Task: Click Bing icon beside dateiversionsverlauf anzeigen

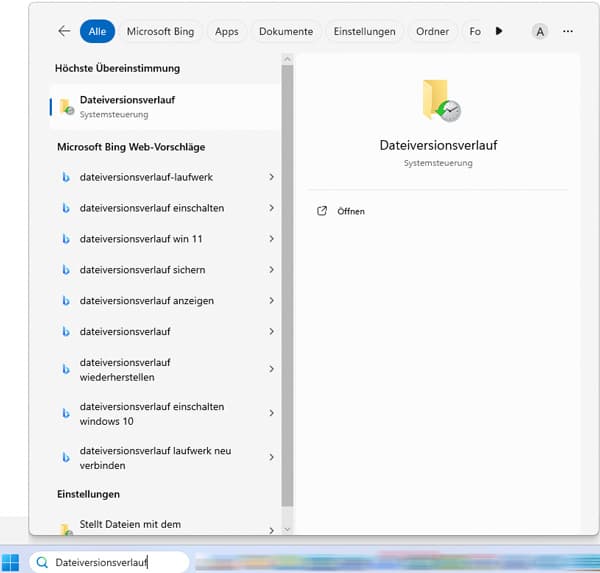Action: point(66,301)
